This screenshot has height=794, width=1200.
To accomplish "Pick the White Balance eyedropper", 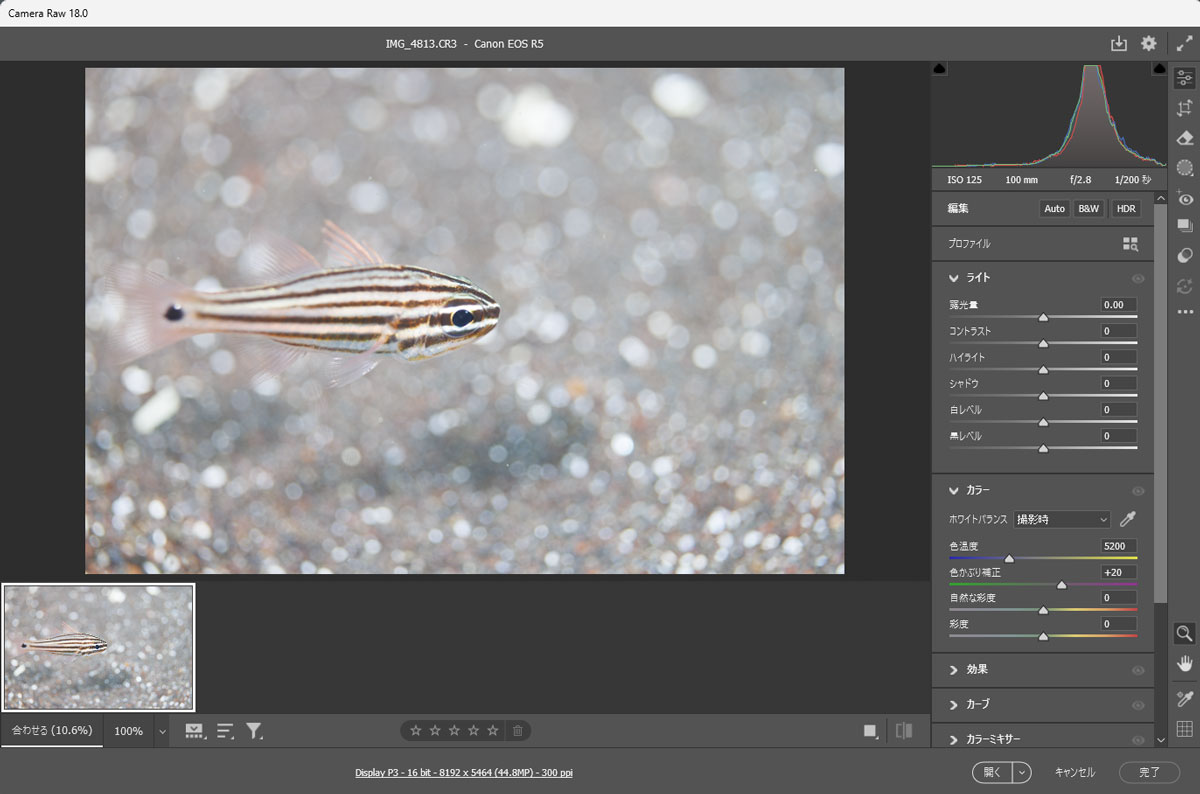I will (1128, 519).
